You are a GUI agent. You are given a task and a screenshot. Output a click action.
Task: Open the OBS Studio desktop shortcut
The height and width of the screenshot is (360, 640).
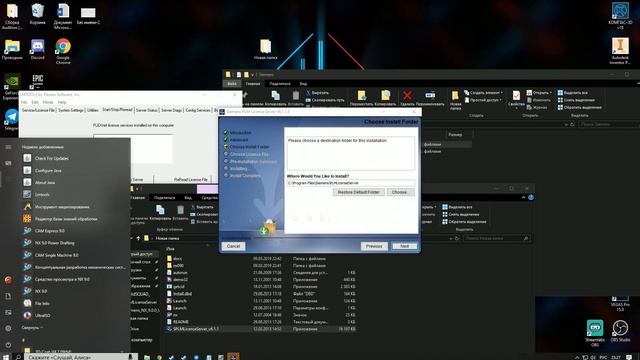point(620,331)
